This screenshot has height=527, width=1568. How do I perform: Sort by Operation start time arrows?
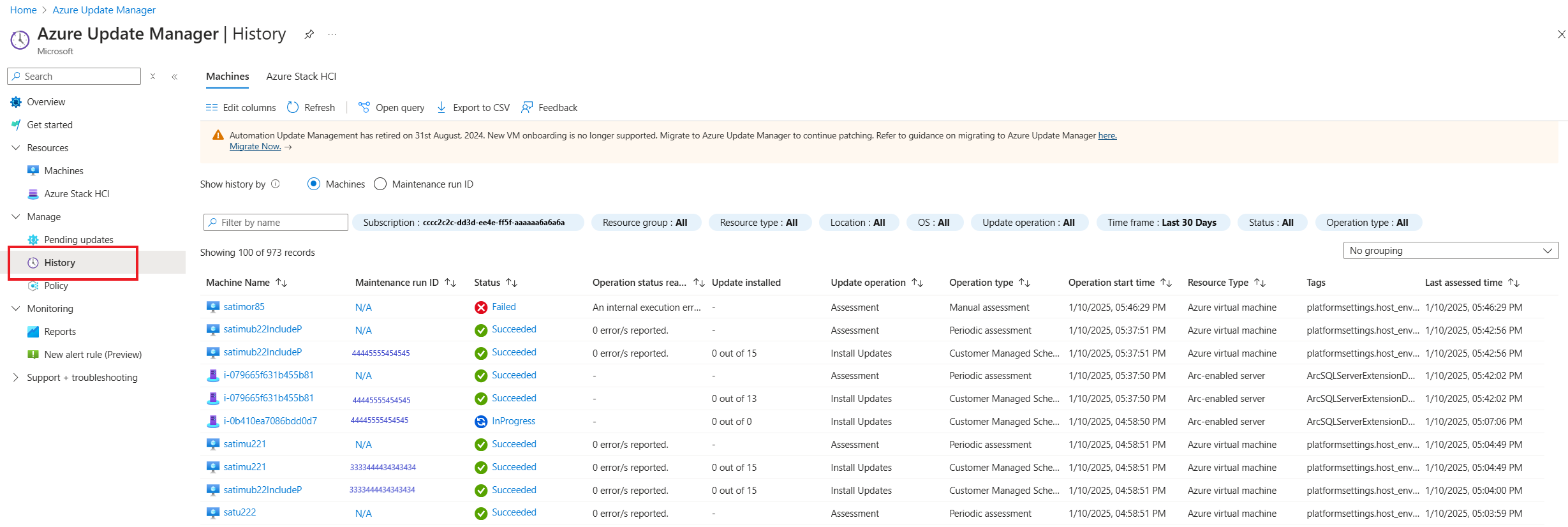pyautogui.click(x=1166, y=283)
